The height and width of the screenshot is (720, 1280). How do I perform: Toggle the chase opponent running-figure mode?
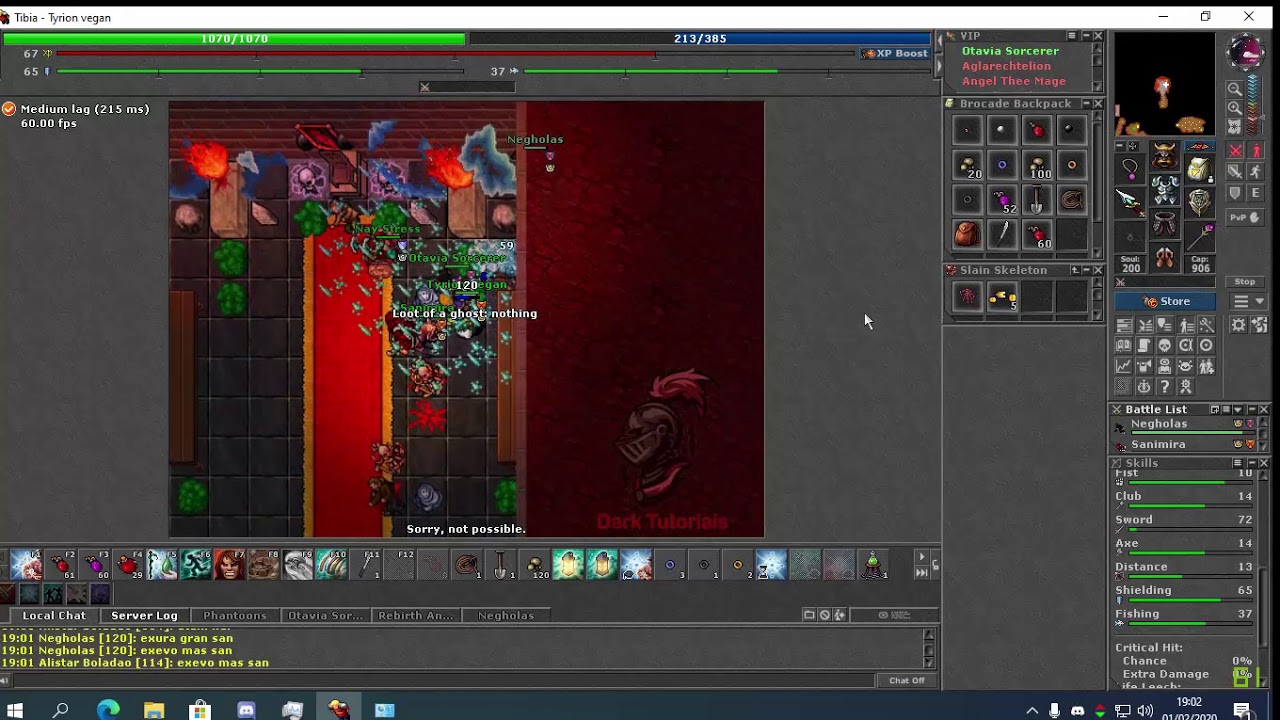click(x=1256, y=170)
